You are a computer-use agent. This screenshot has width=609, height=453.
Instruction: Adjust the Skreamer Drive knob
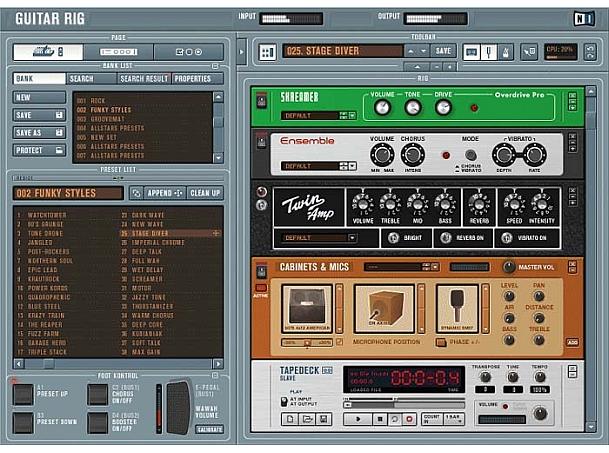443,108
